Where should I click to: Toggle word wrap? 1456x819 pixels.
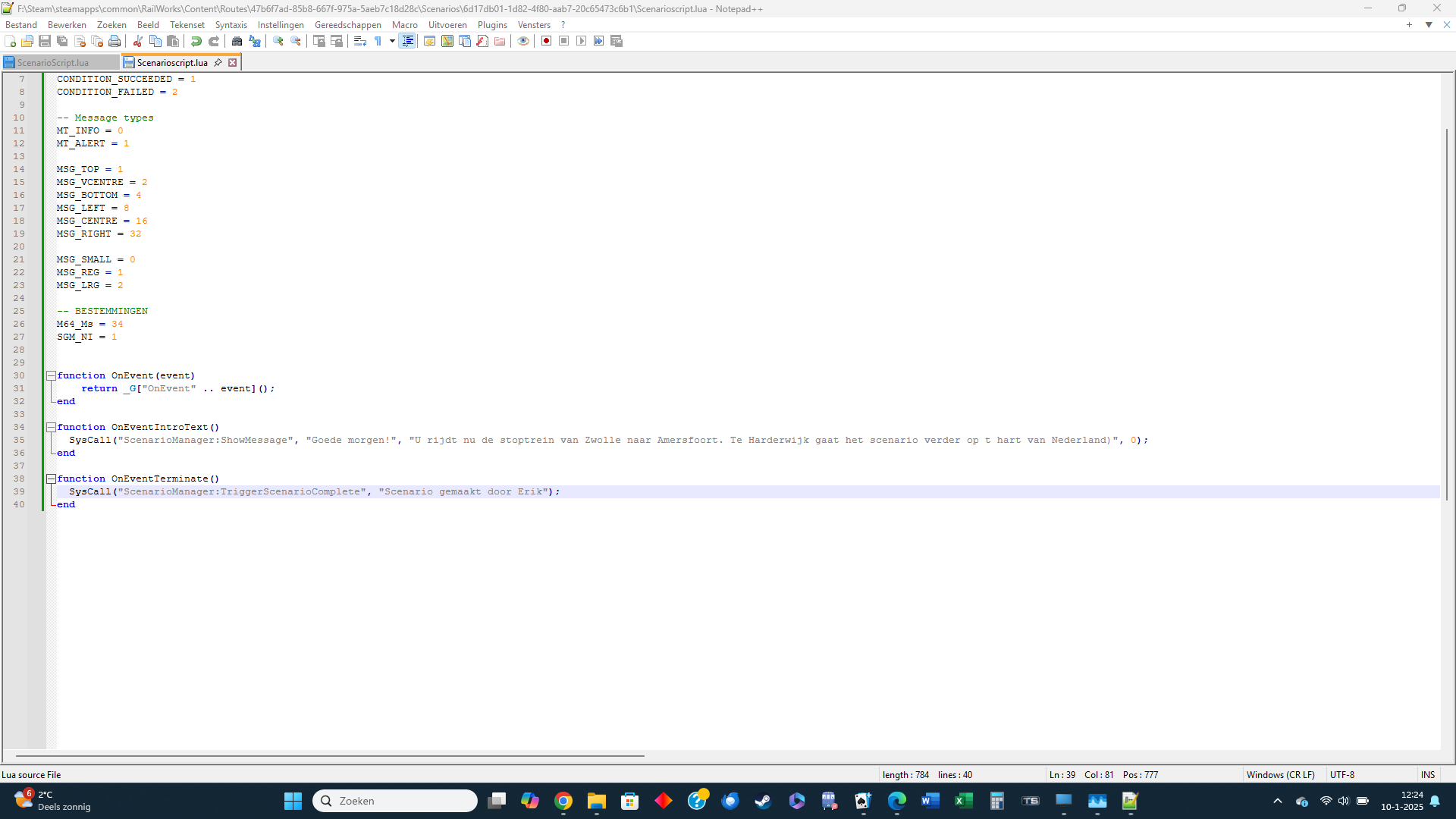pos(360,41)
